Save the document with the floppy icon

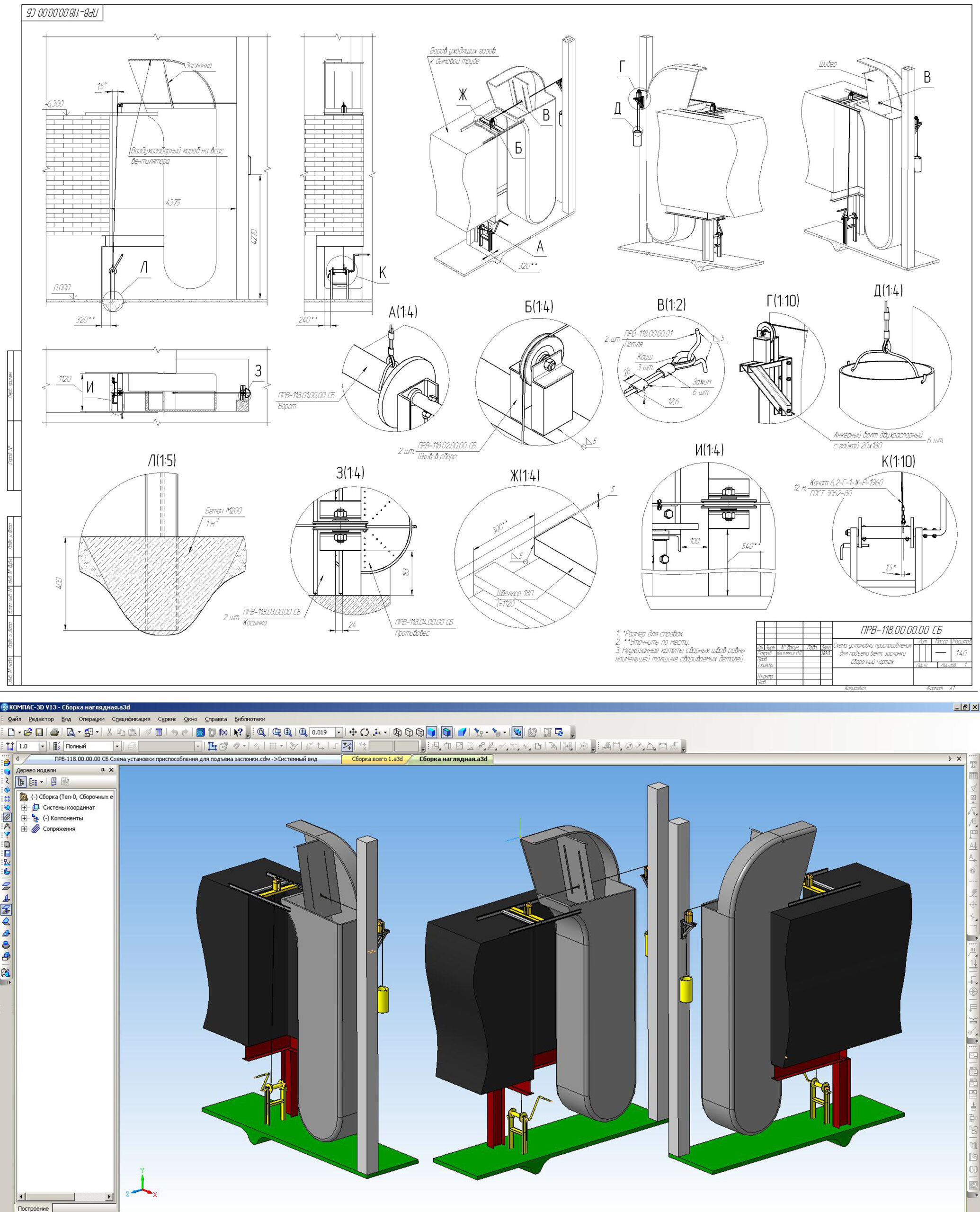[39, 732]
